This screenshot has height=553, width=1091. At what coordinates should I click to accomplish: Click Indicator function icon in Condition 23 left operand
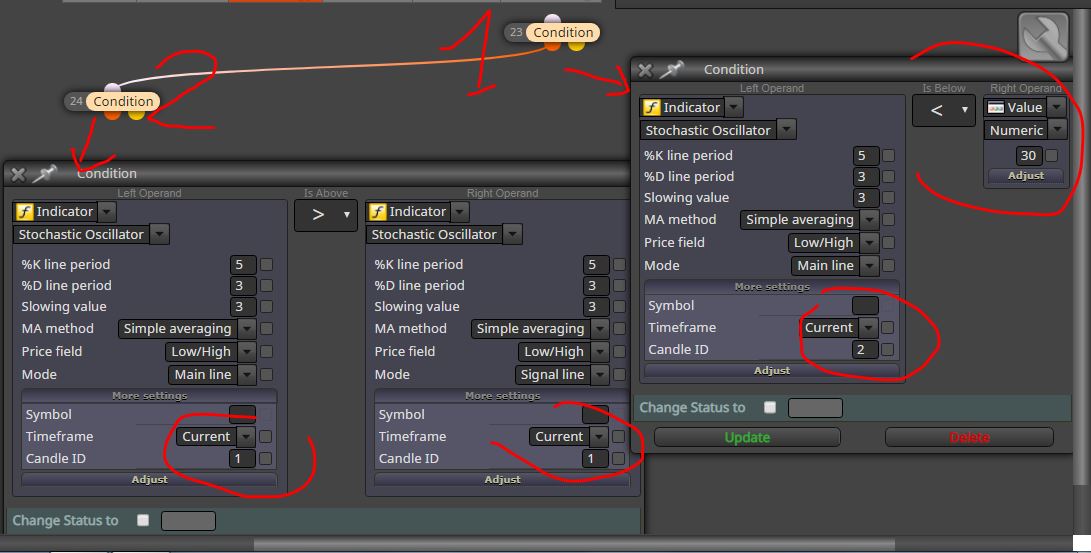(651, 107)
